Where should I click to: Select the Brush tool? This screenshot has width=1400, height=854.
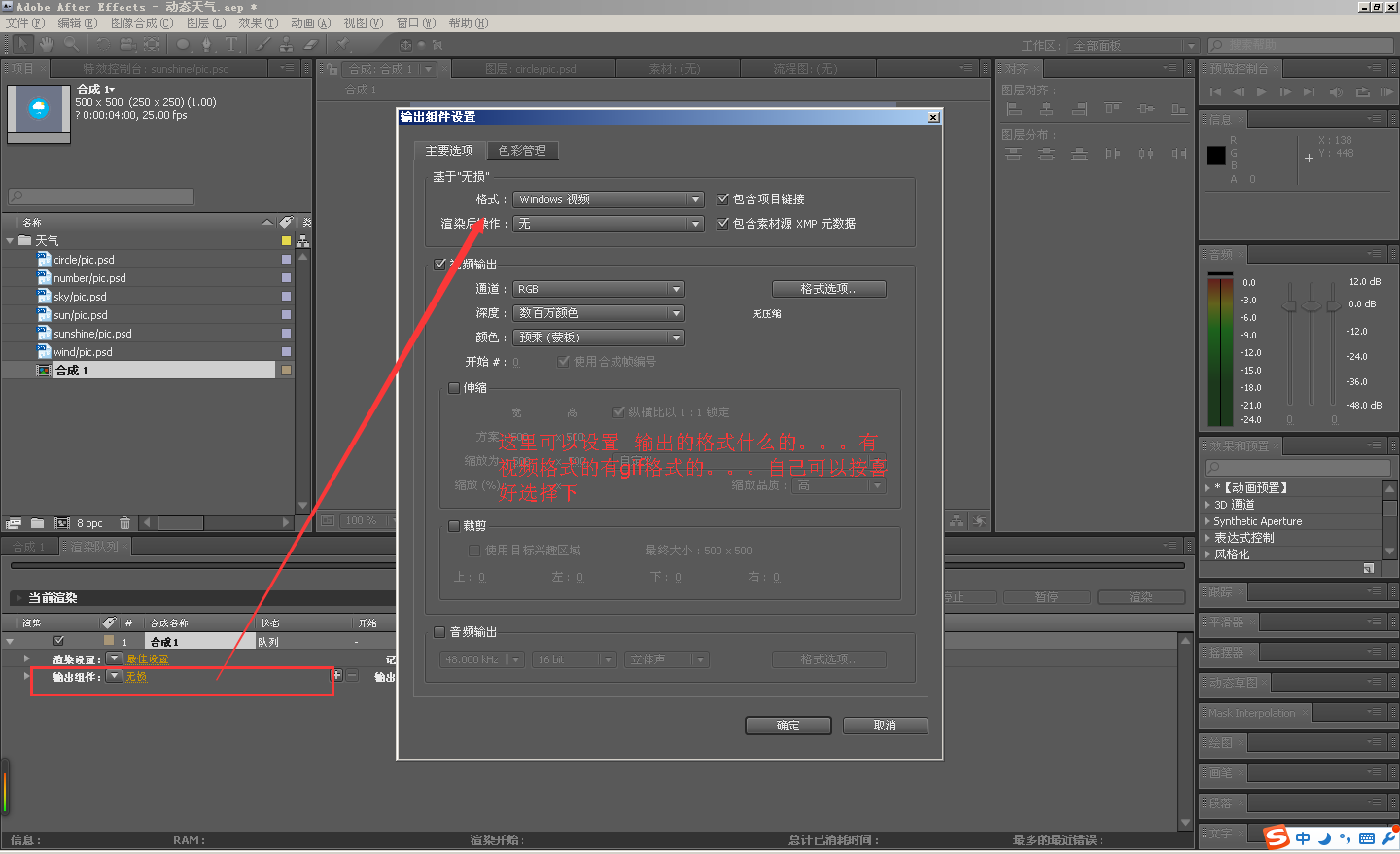pyautogui.click(x=263, y=44)
